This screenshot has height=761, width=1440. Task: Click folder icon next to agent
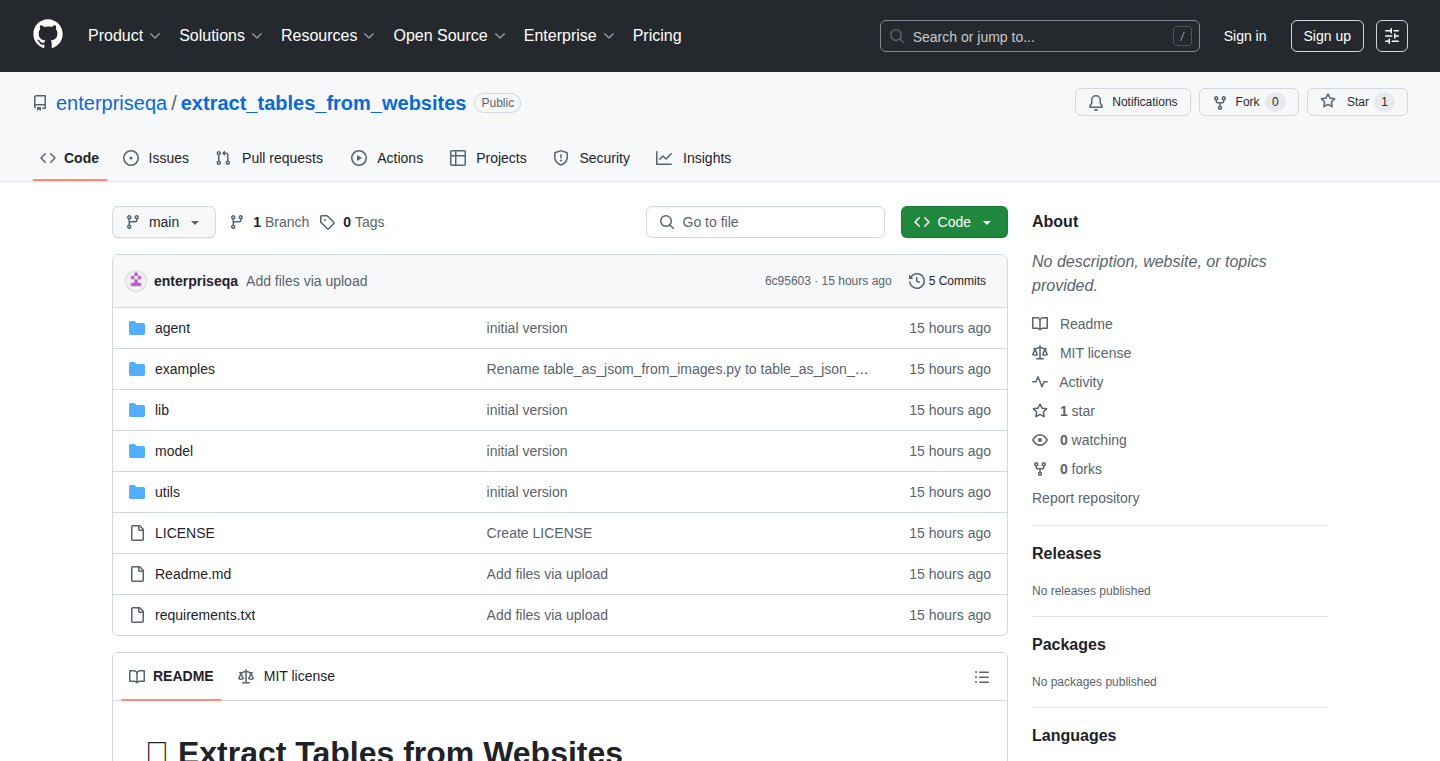pyautogui.click(x=137, y=328)
